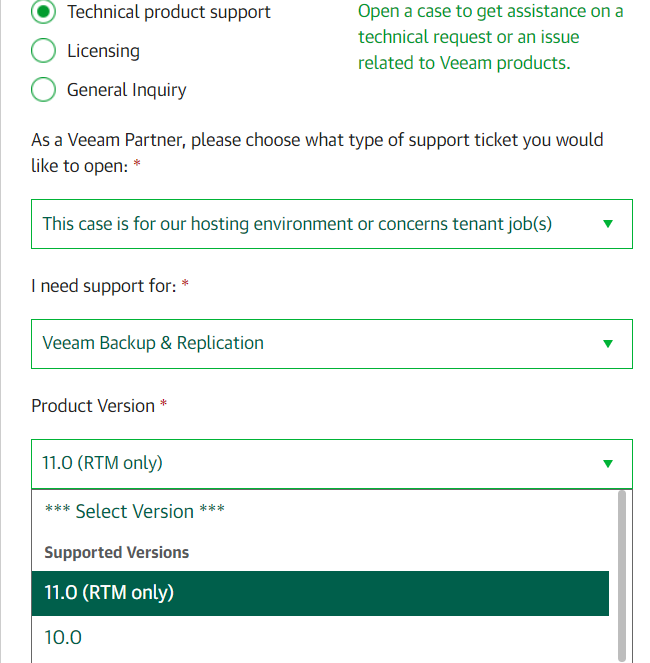Image resolution: width=650 pixels, height=663 pixels.
Task: Click the Licensing label text
Action: [103, 51]
